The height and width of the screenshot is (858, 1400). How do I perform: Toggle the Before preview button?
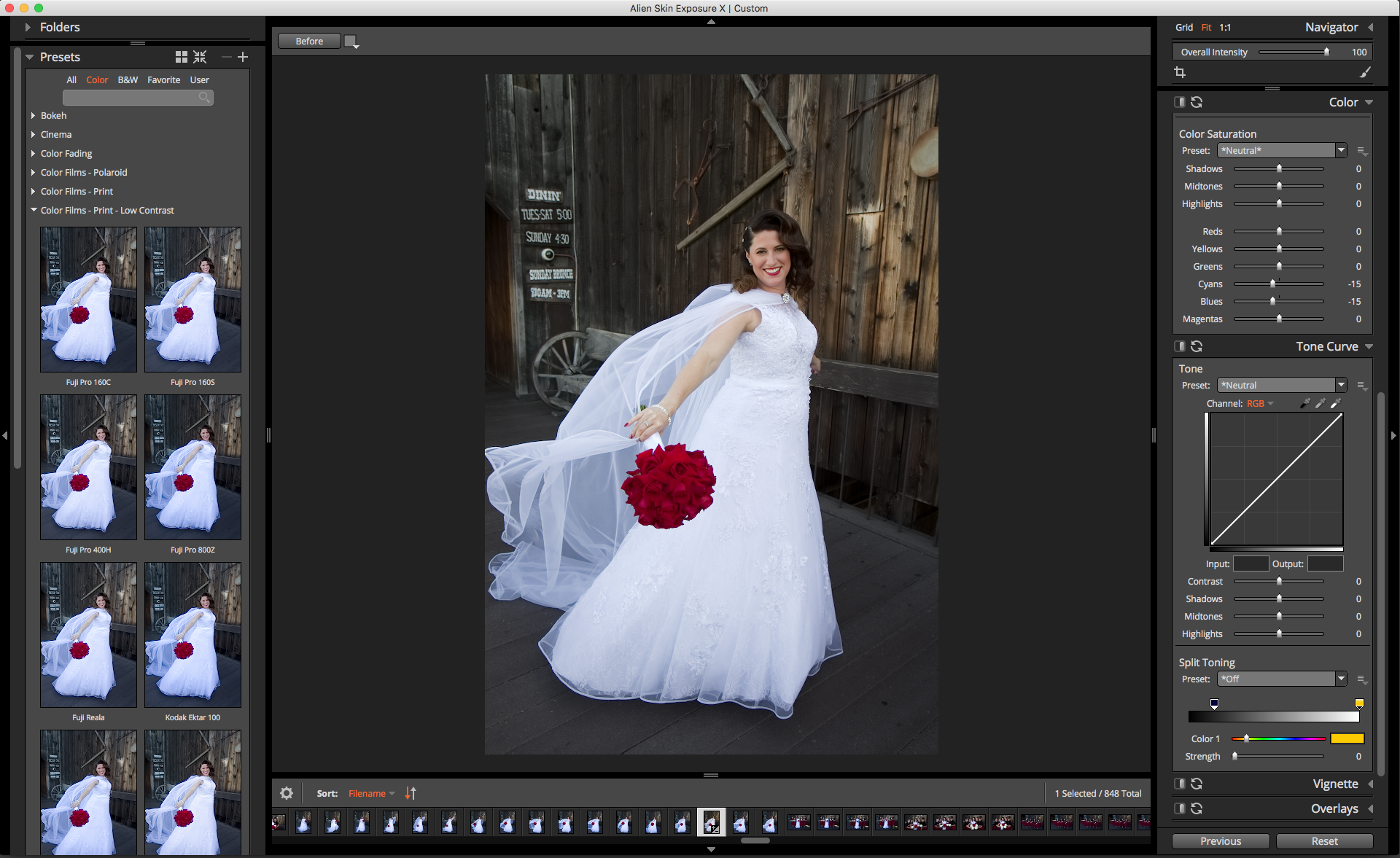point(308,41)
